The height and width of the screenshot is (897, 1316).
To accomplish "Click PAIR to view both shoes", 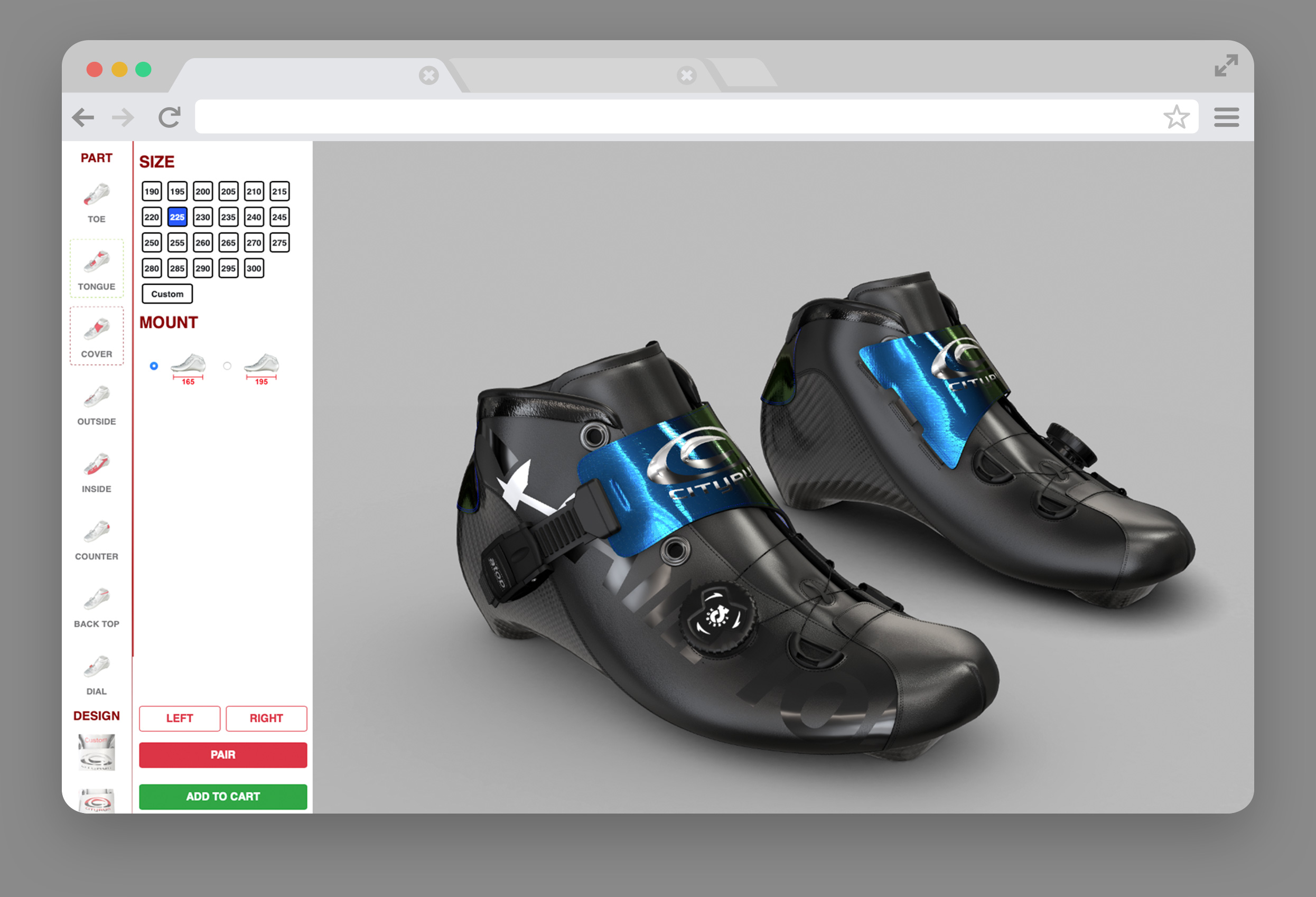I will coord(222,755).
